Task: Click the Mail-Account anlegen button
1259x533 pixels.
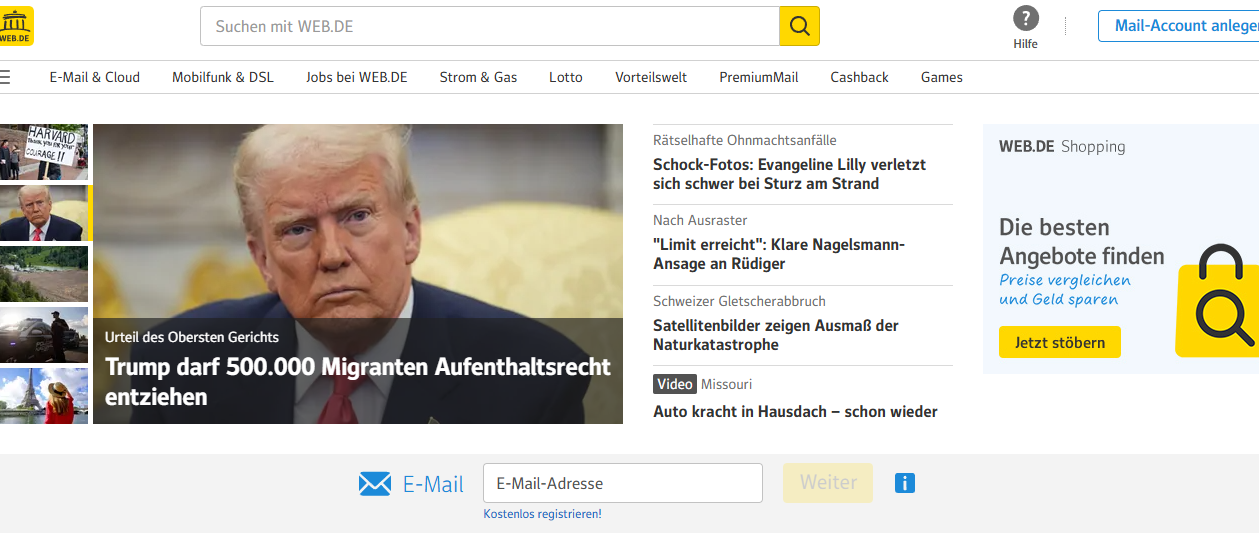Action: pos(1179,26)
